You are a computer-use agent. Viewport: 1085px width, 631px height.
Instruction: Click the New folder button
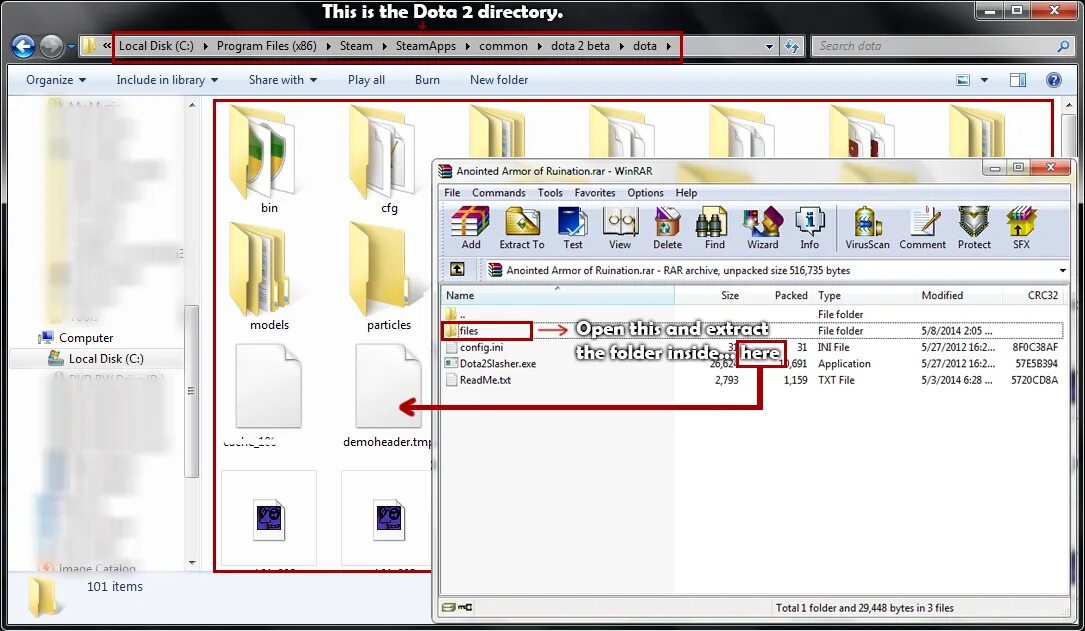coord(499,80)
